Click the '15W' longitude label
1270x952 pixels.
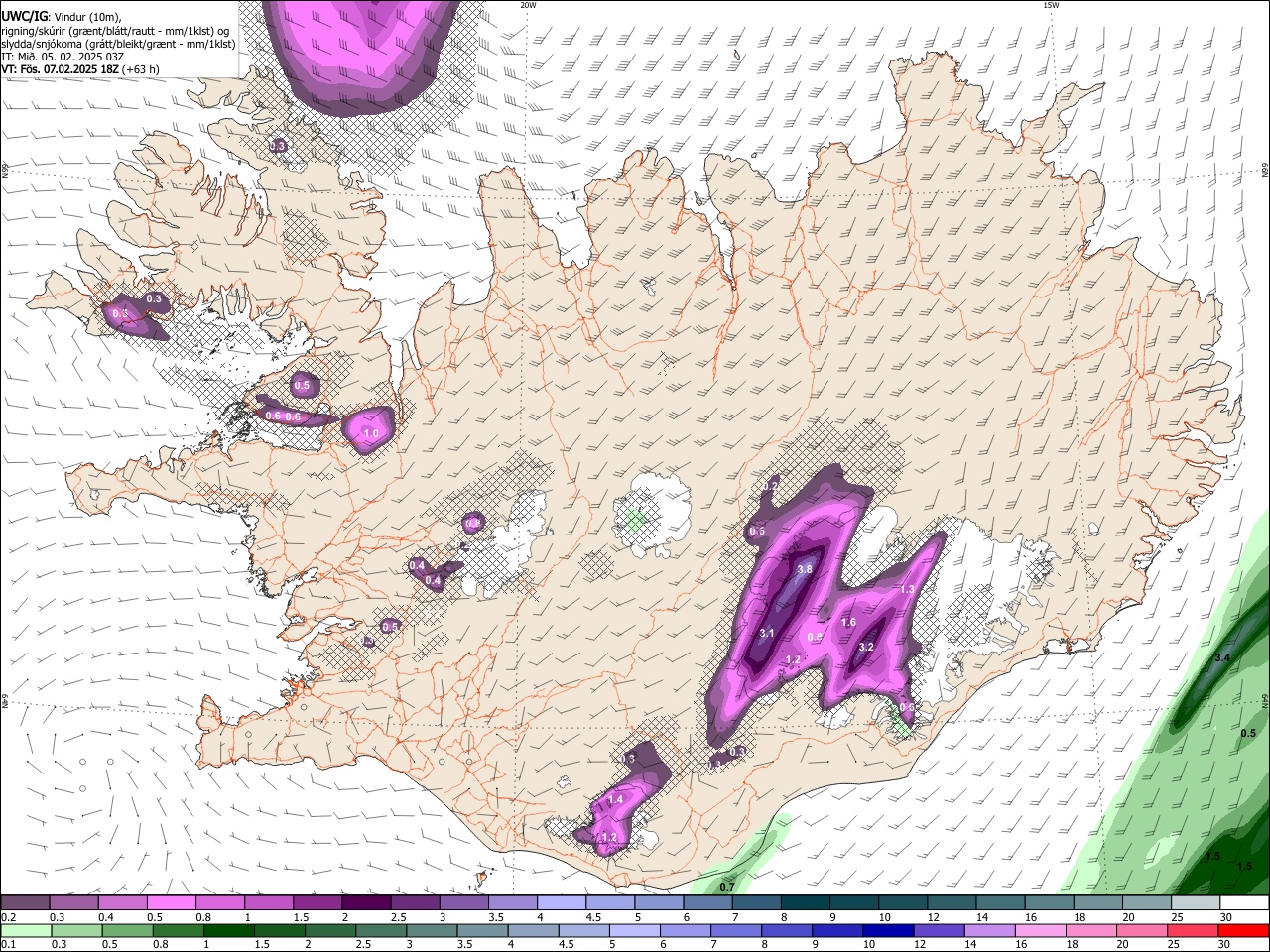[1051, 5]
